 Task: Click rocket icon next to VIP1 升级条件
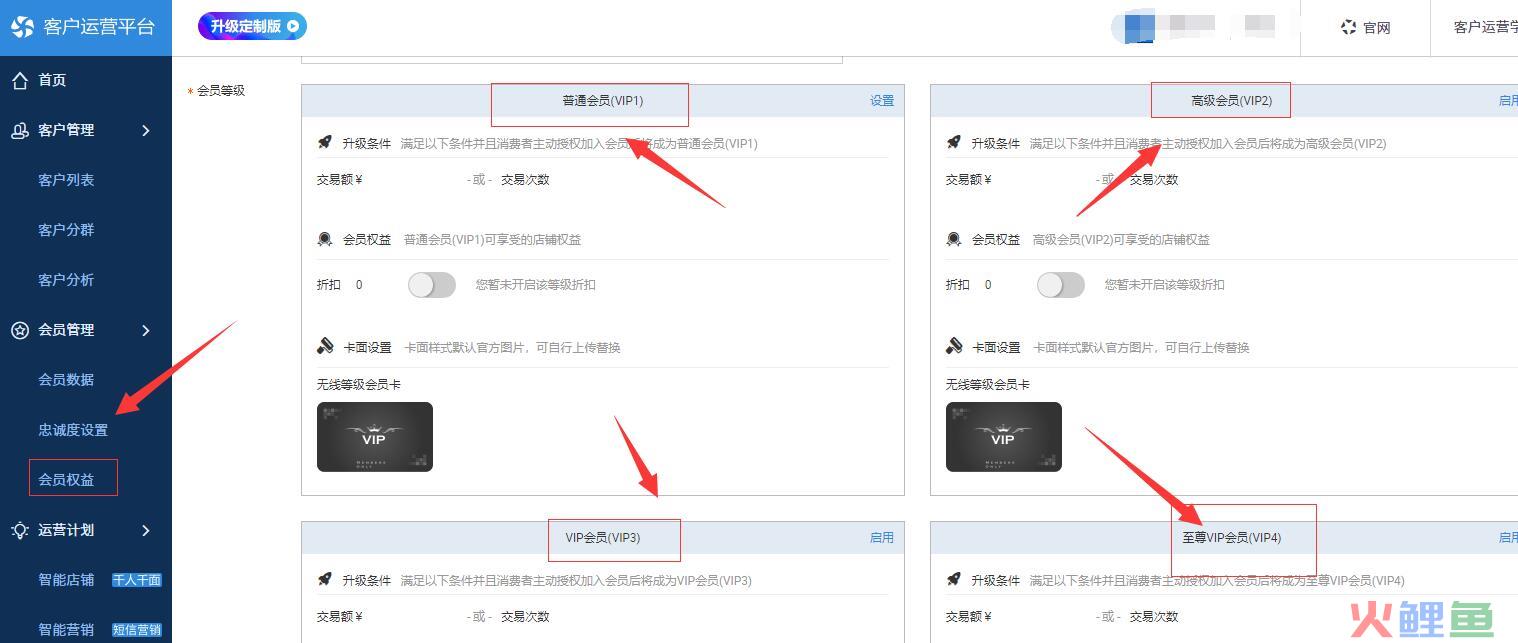pyautogui.click(x=325, y=143)
